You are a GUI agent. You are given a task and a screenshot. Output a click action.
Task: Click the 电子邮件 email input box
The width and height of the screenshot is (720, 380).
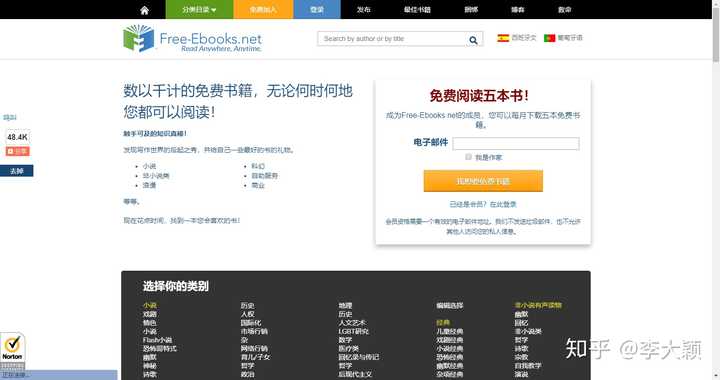[516, 144]
